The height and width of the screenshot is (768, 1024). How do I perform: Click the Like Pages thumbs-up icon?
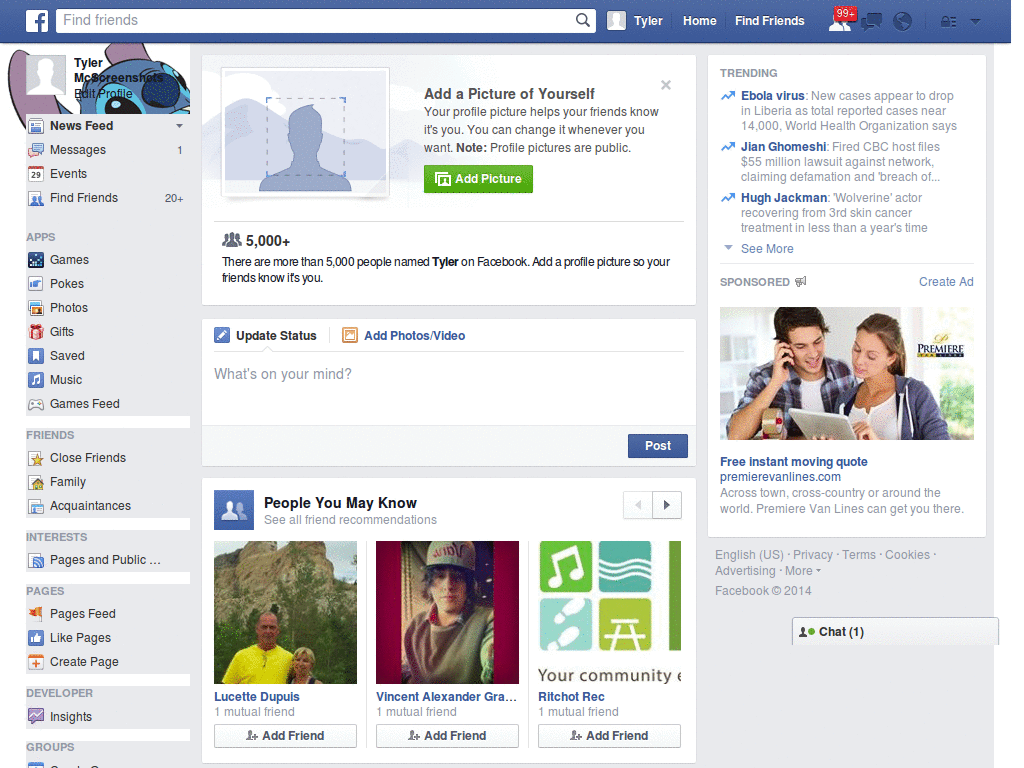[x=36, y=638]
